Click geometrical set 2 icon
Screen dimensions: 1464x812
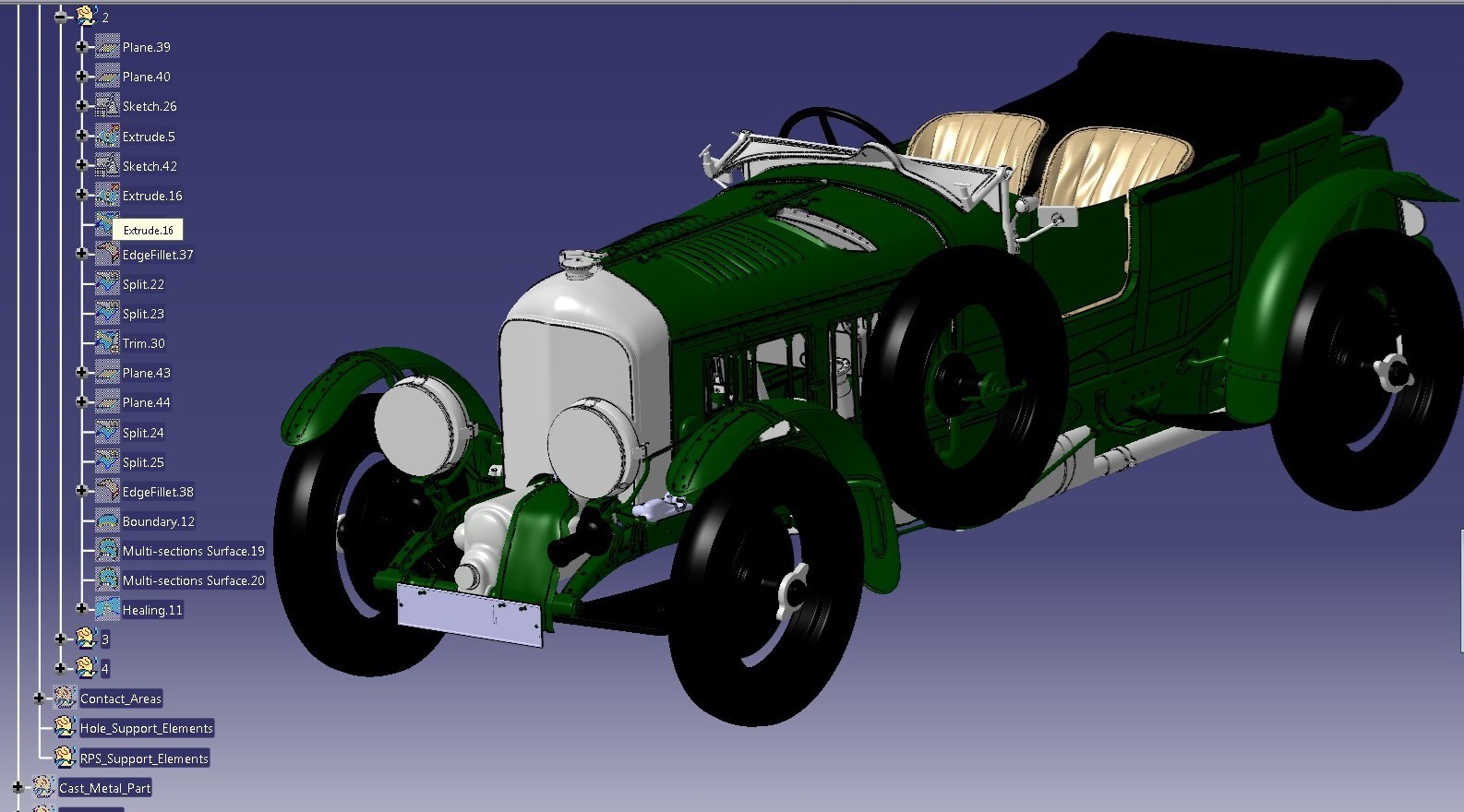click(86, 16)
